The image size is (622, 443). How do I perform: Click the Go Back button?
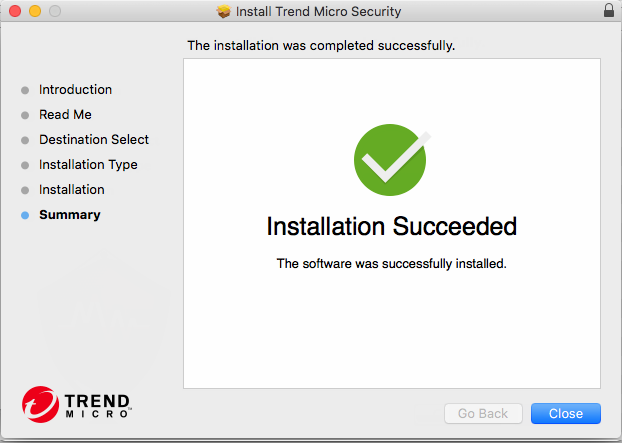483,413
